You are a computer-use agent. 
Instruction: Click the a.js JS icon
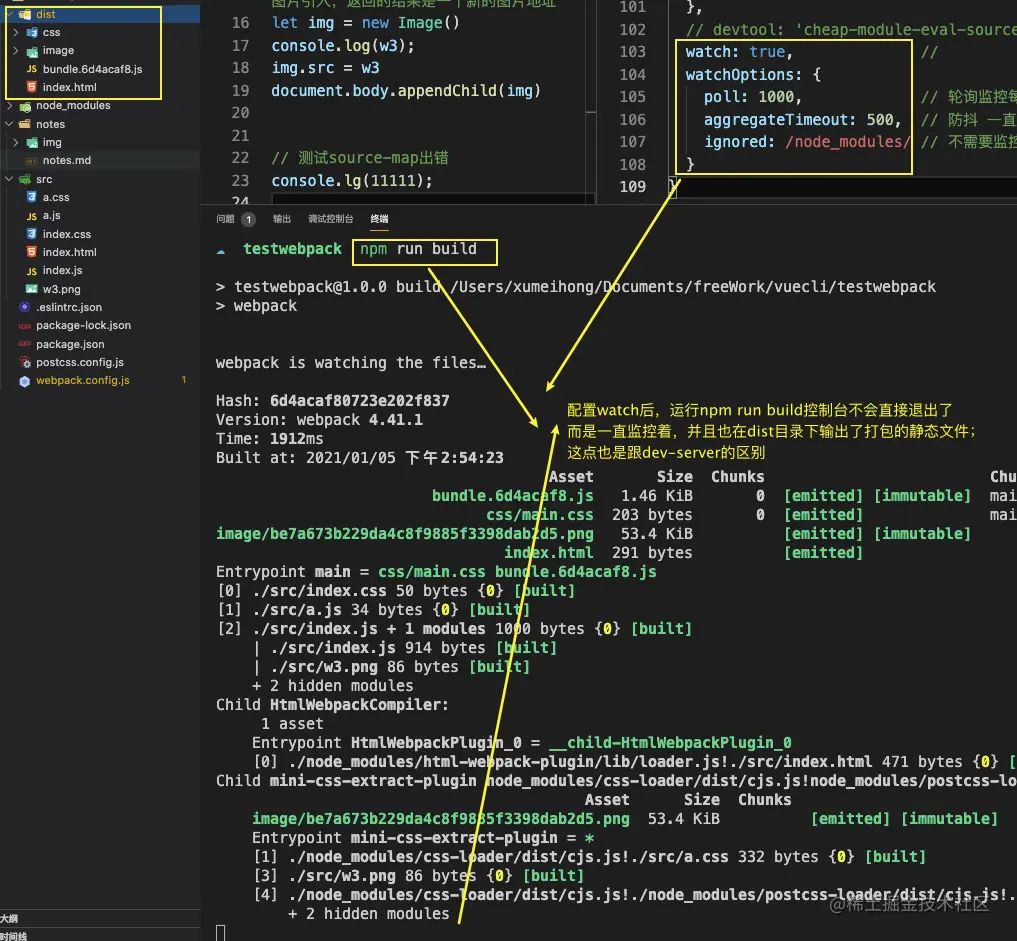coord(32,215)
